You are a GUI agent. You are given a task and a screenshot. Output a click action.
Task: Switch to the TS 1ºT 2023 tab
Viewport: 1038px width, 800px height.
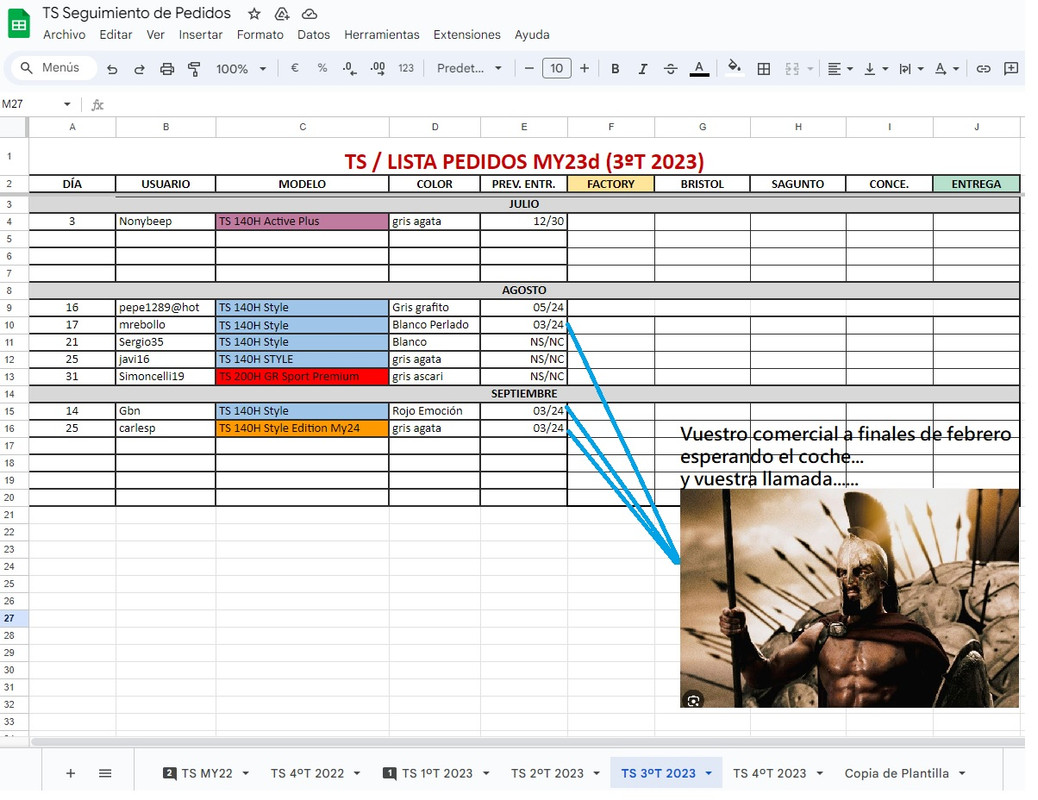[x=437, y=773]
